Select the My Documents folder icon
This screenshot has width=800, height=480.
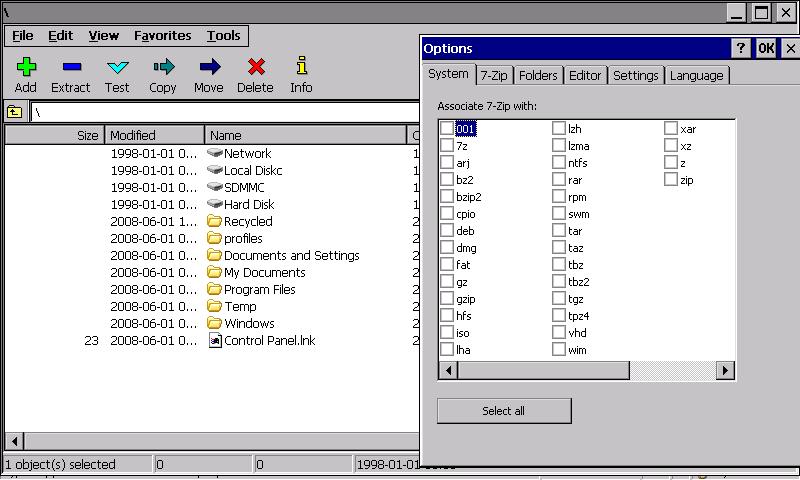[215, 272]
